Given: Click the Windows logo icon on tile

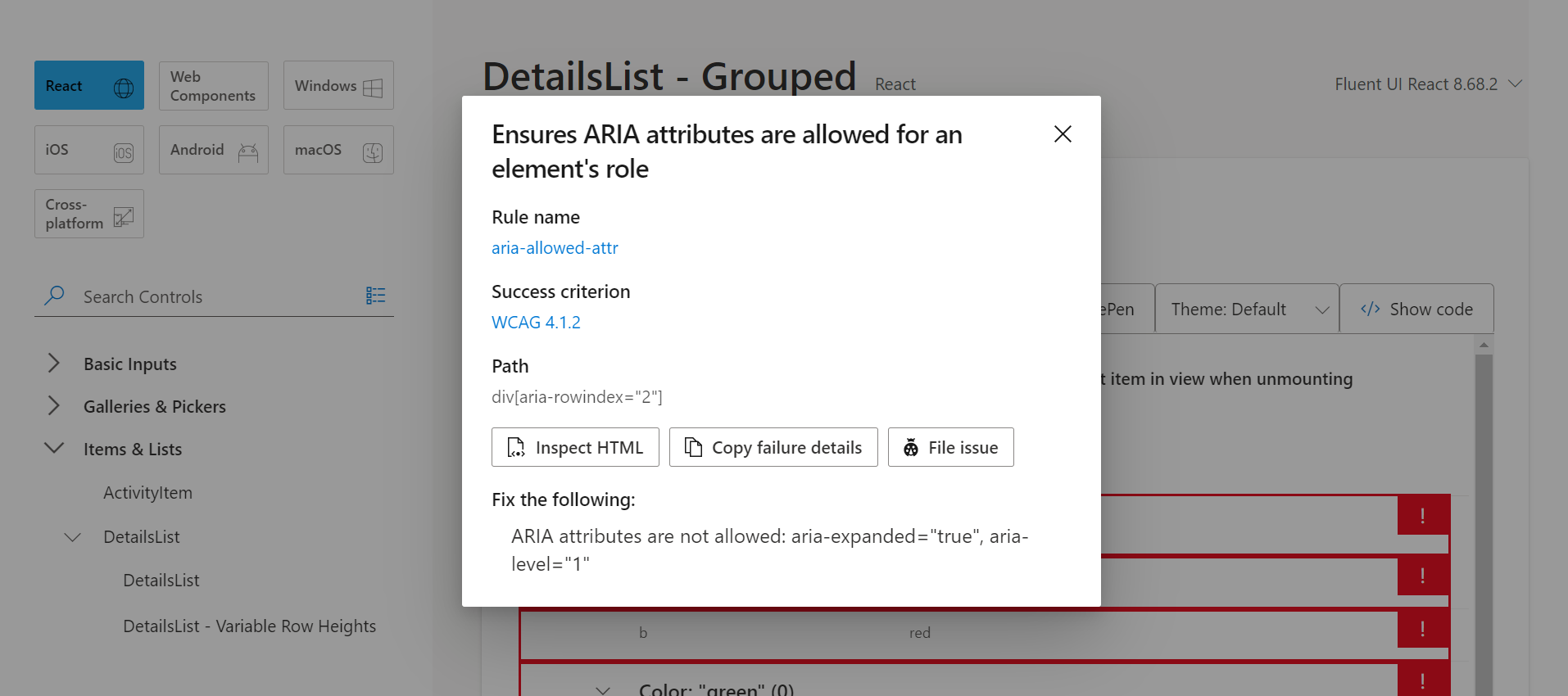Looking at the screenshot, I should 373,88.
